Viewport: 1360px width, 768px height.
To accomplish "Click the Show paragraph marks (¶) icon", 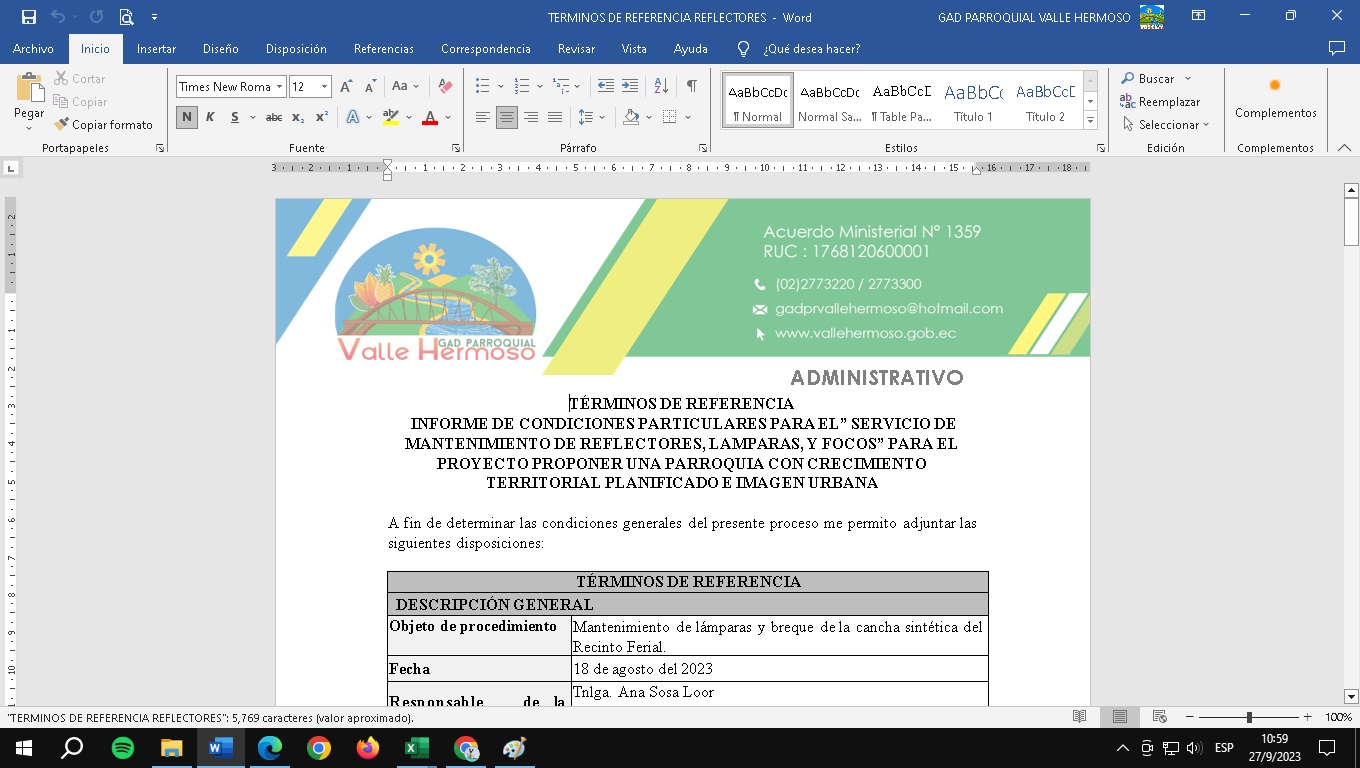I will (691, 87).
